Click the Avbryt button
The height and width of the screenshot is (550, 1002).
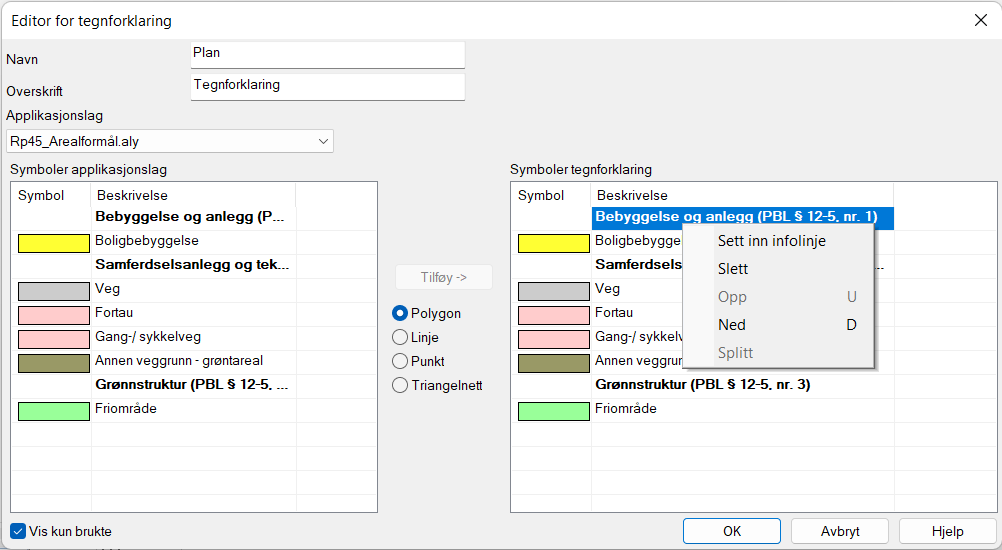click(840, 531)
